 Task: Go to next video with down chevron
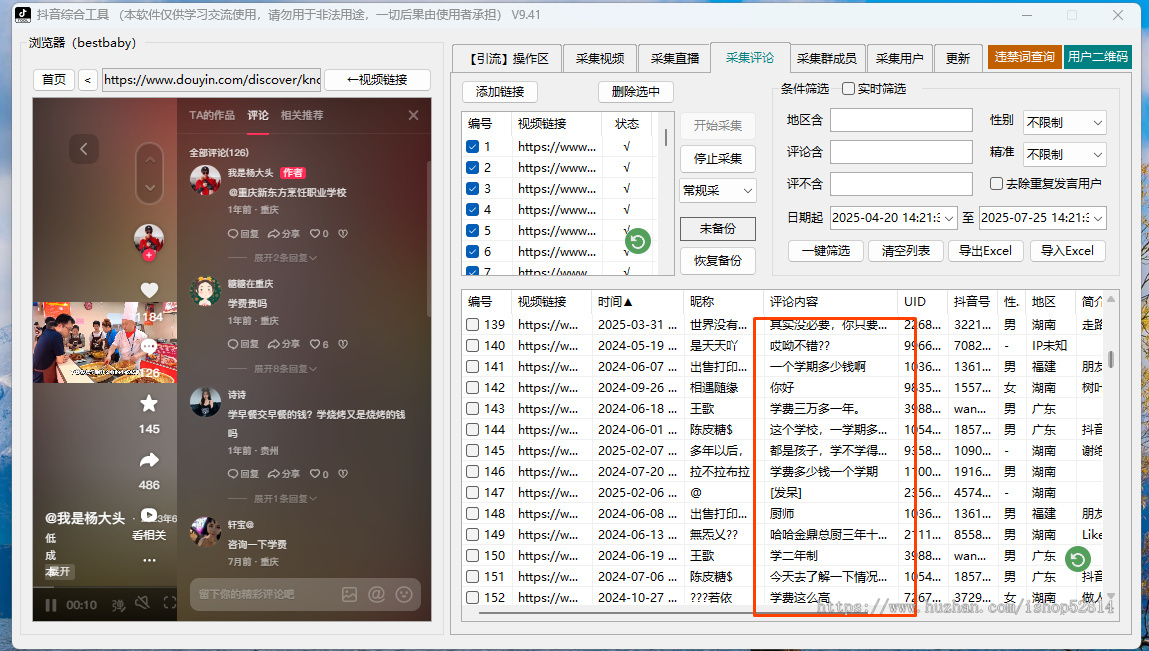149,188
